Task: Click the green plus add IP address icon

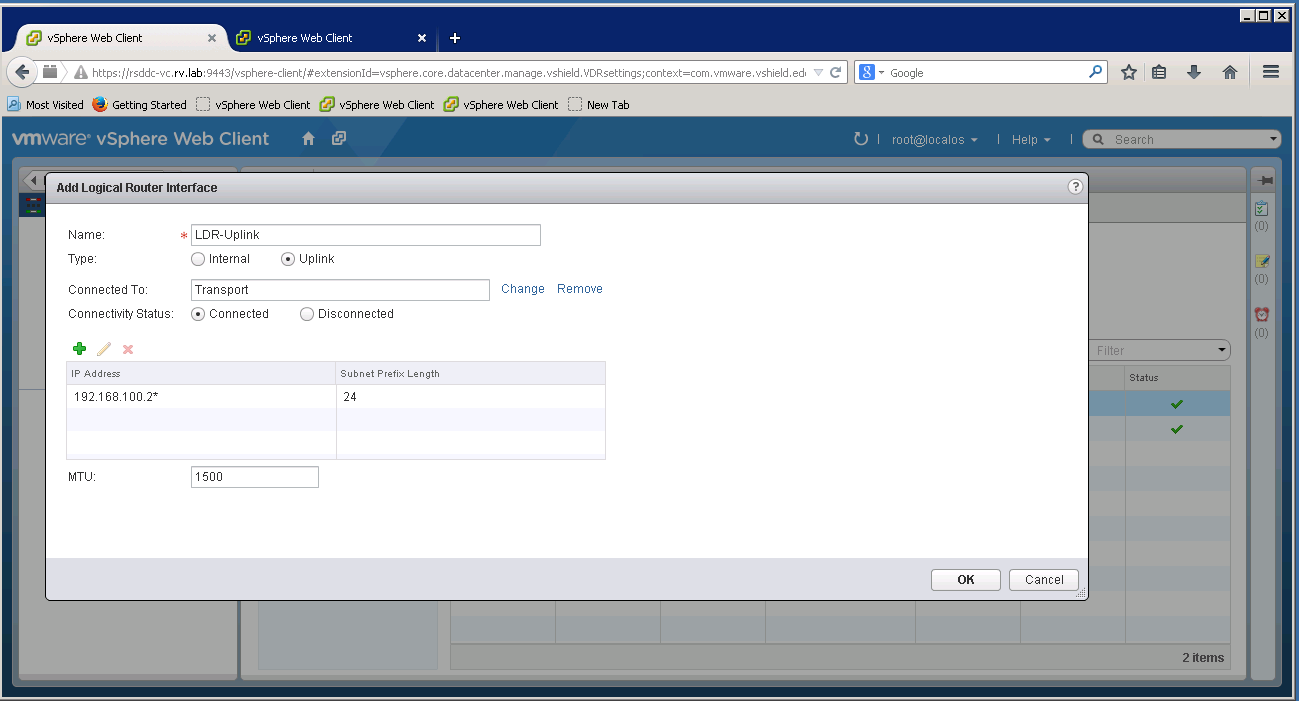Action: point(80,349)
